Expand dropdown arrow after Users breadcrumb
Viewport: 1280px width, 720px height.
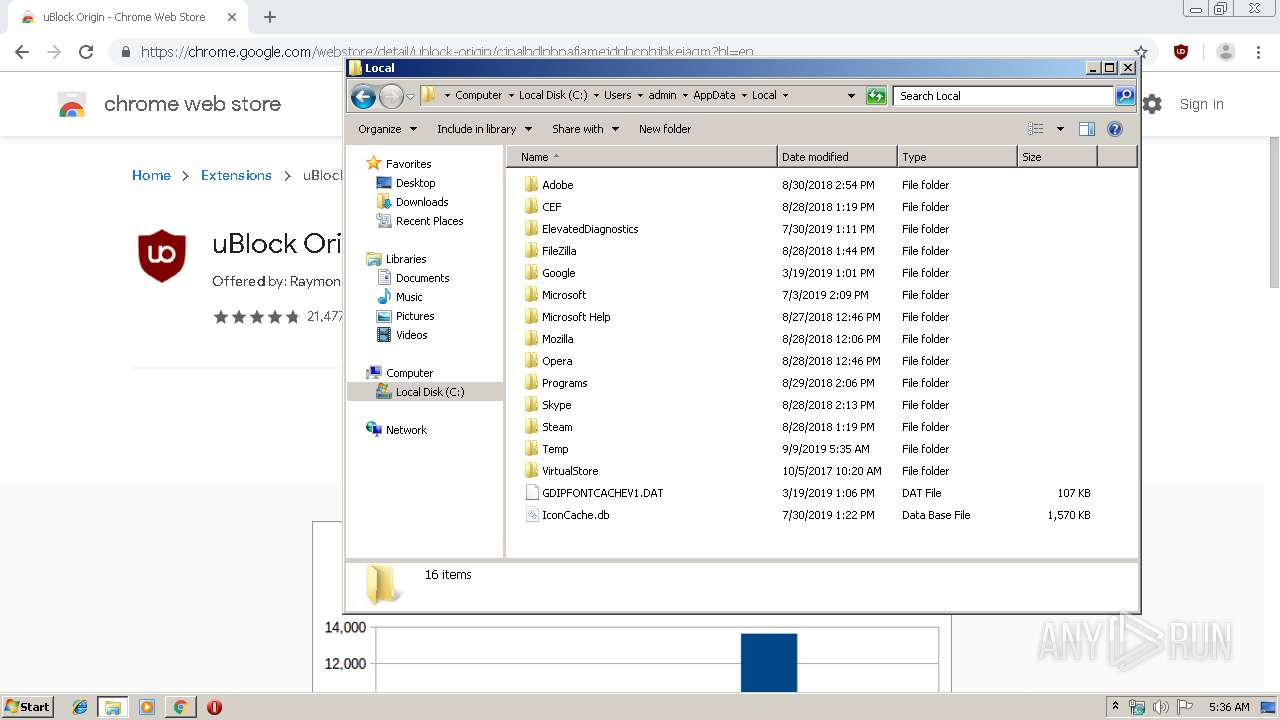pyautogui.click(x=640, y=96)
